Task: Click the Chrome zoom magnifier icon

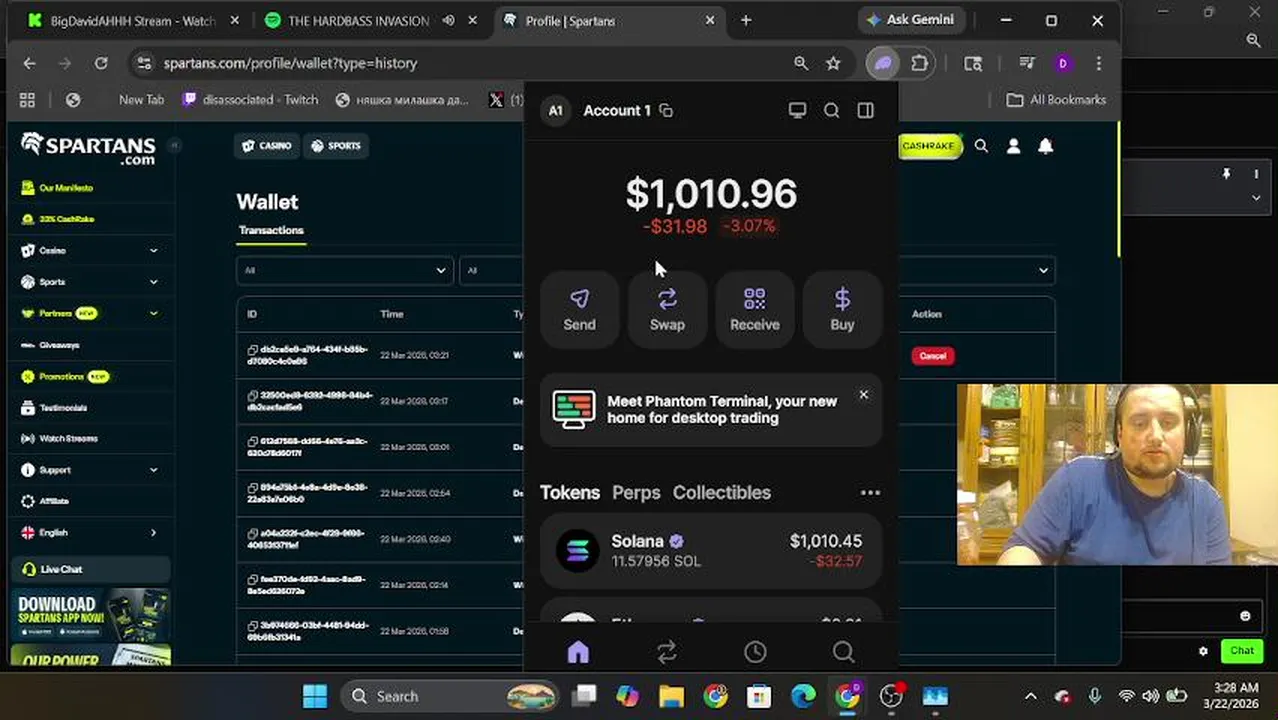Action: [x=801, y=63]
